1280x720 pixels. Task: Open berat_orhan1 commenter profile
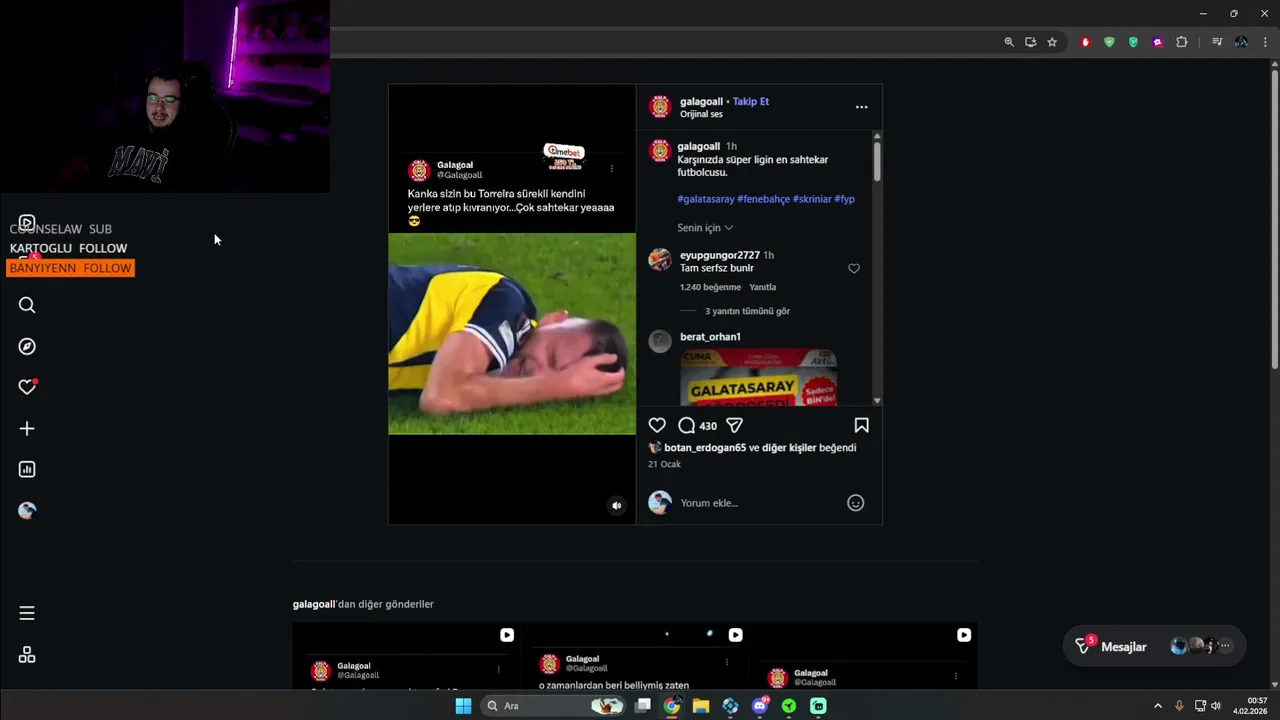click(710, 337)
